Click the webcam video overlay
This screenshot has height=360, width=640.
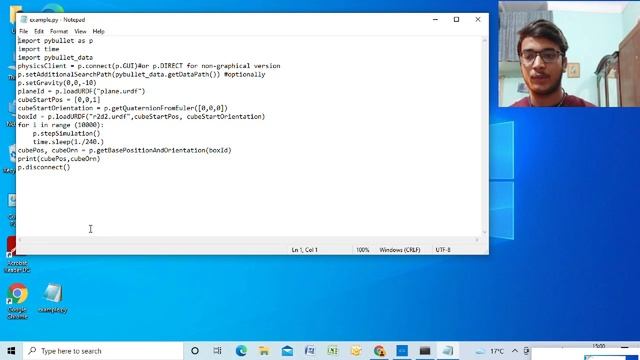pos(569,53)
